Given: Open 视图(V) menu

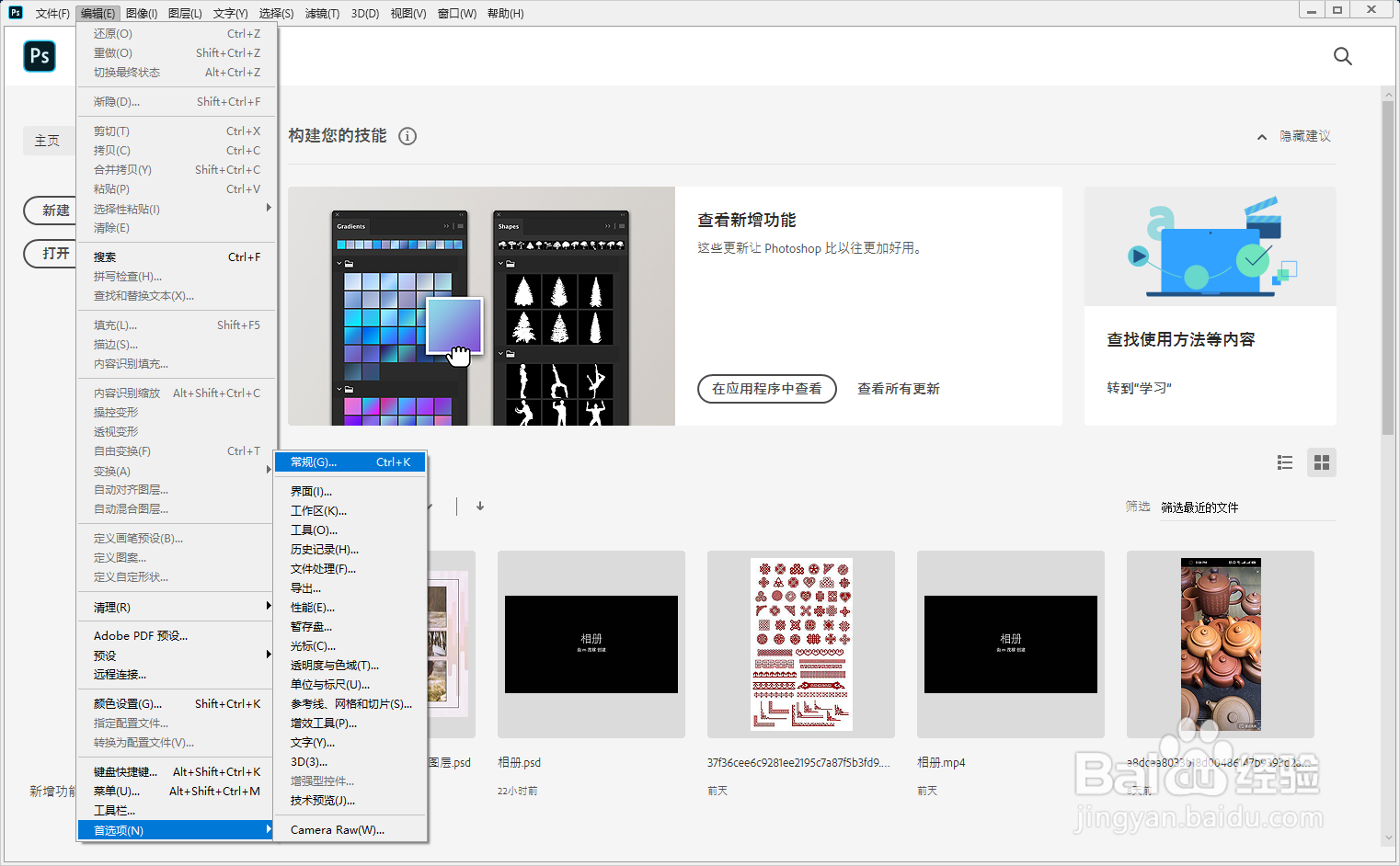Looking at the screenshot, I should [408, 13].
